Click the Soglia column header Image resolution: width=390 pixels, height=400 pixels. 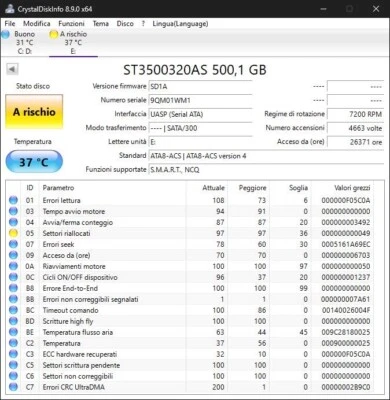click(298, 188)
